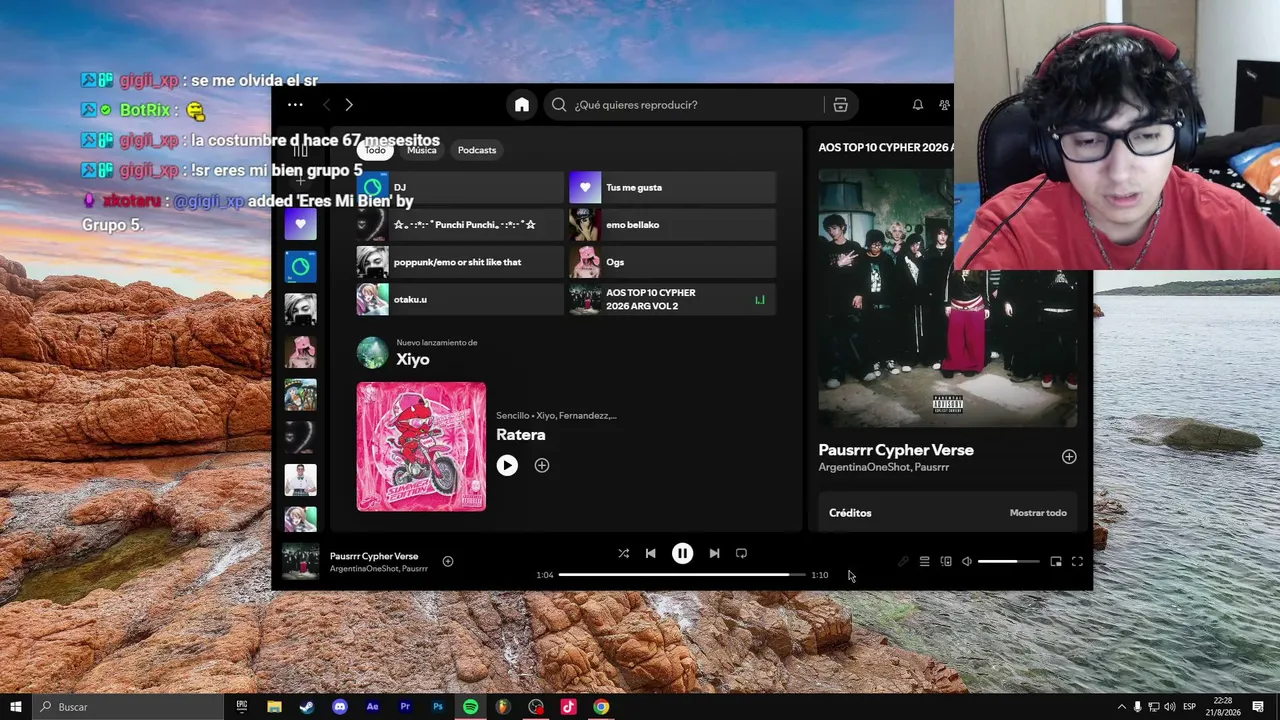This screenshot has height=720, width=1280.
Task: Skip to the previous track
Action: pyautogui.click(x=650, y=553)
